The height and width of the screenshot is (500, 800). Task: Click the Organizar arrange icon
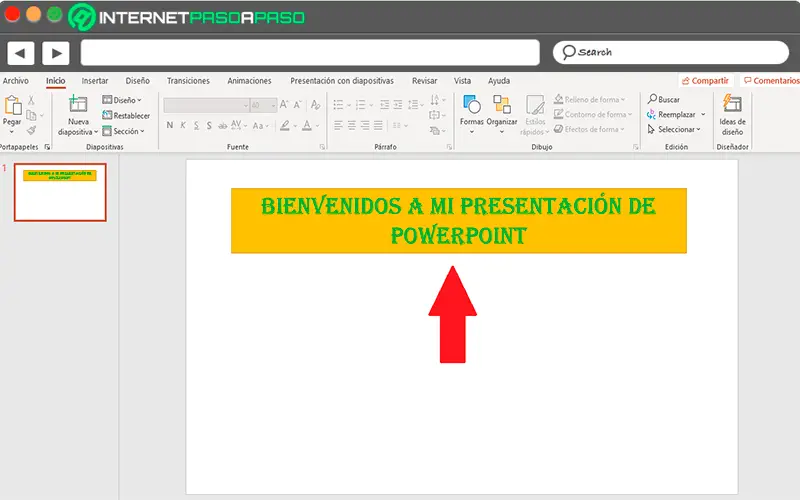click(x=501, y=106)
